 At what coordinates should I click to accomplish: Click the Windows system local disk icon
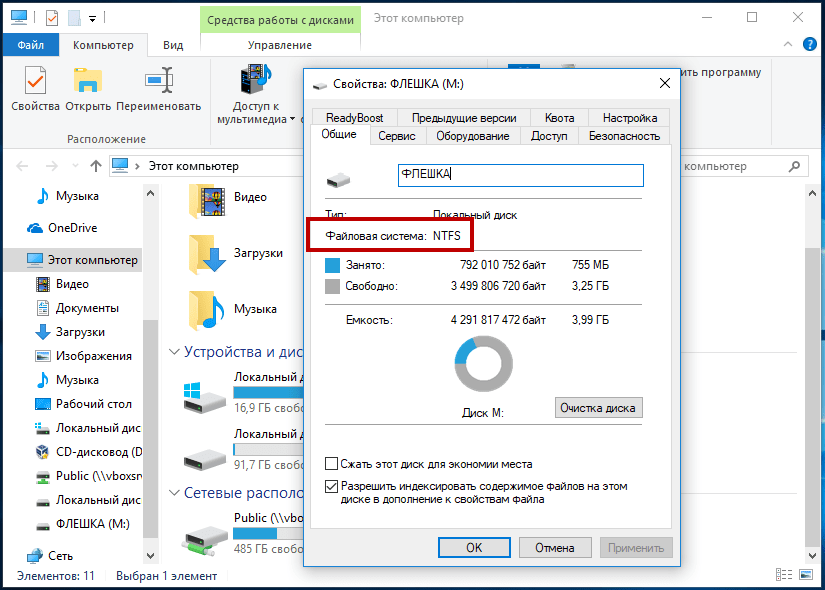205,398
